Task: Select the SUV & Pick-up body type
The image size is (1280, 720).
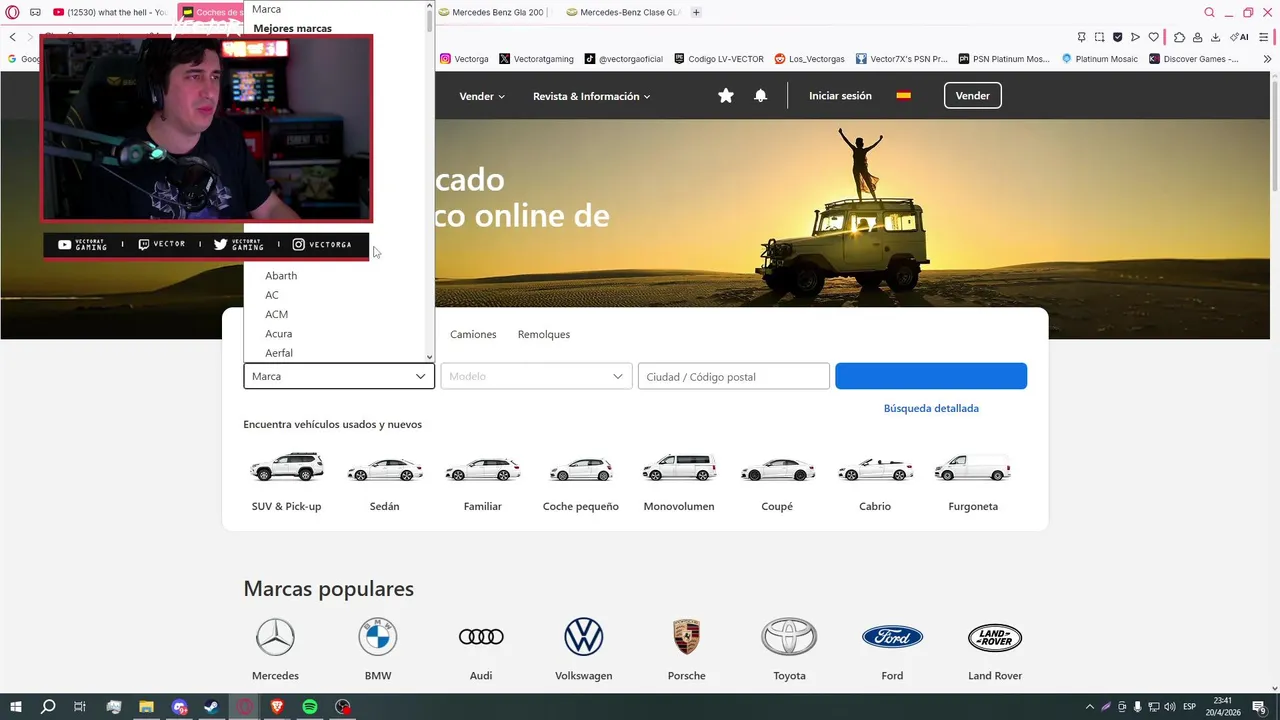Action: pos(287,482)
